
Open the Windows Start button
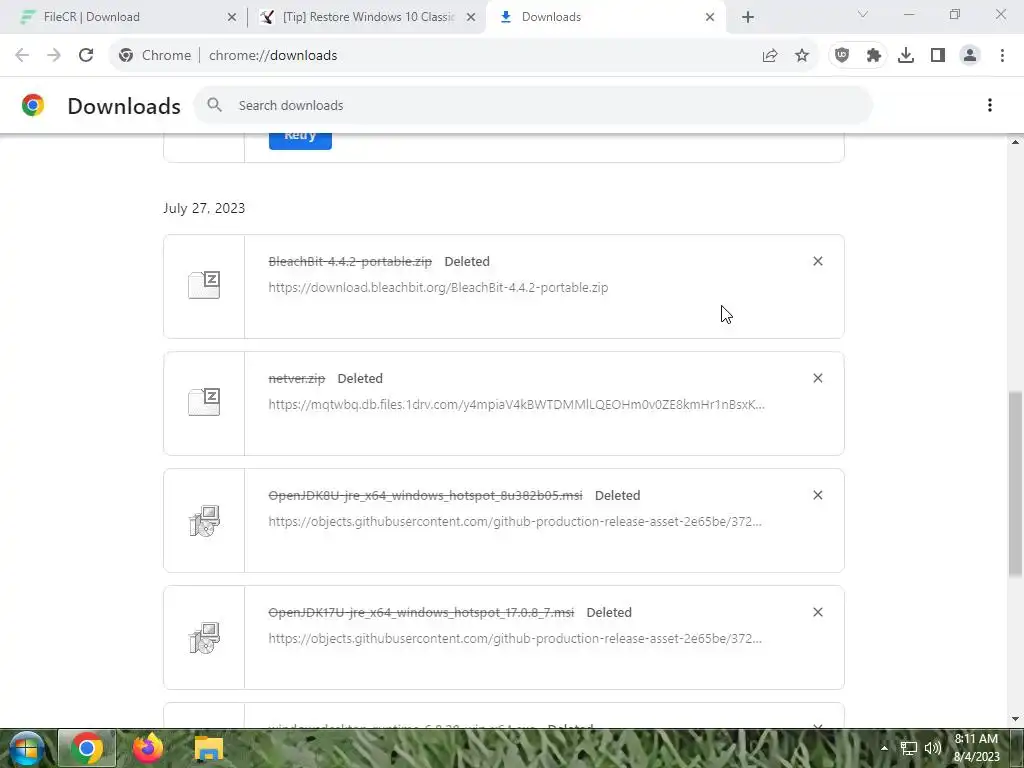pos(25,748)
